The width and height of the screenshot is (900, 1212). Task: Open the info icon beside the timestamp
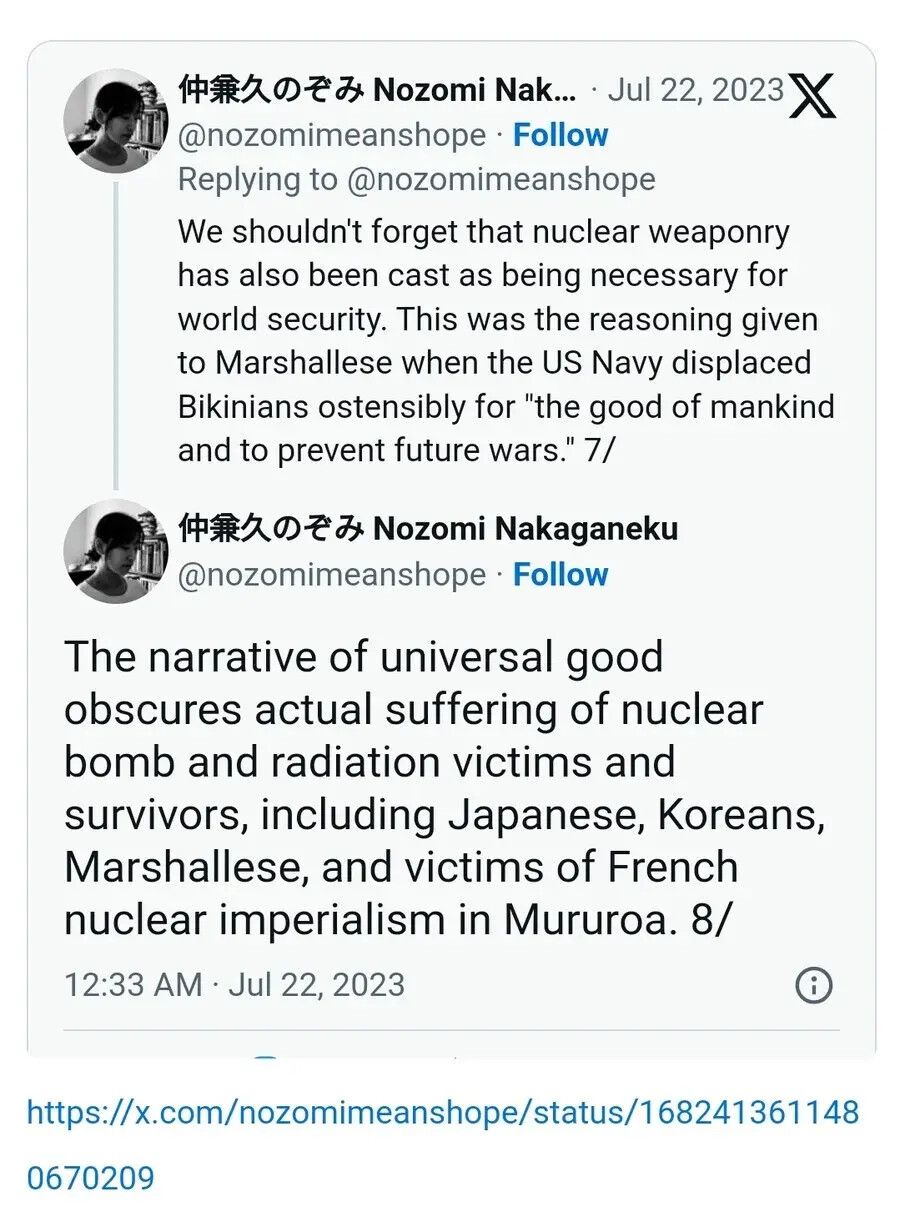coord(814,985)
